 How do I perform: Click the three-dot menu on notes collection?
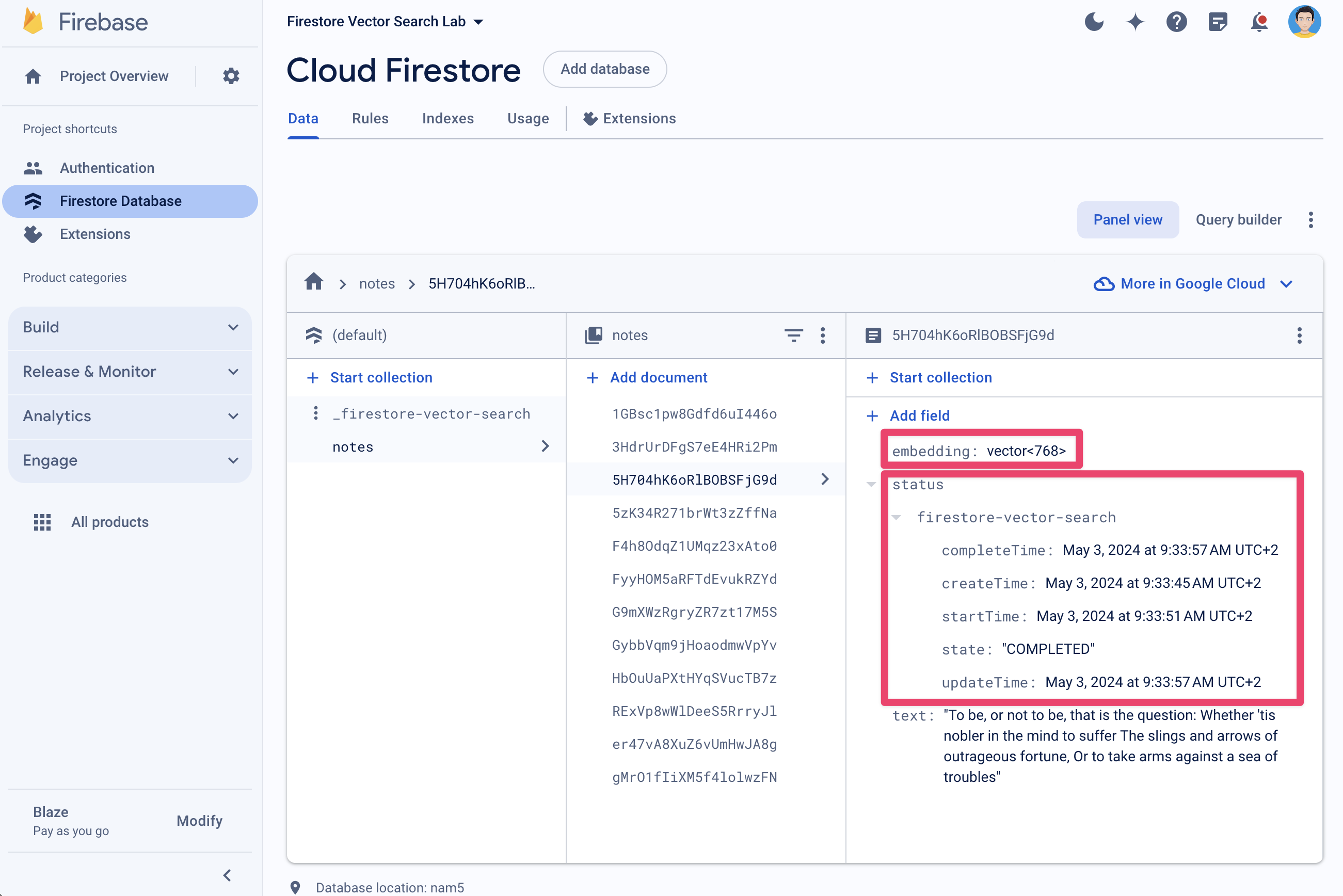click(825, 335)
